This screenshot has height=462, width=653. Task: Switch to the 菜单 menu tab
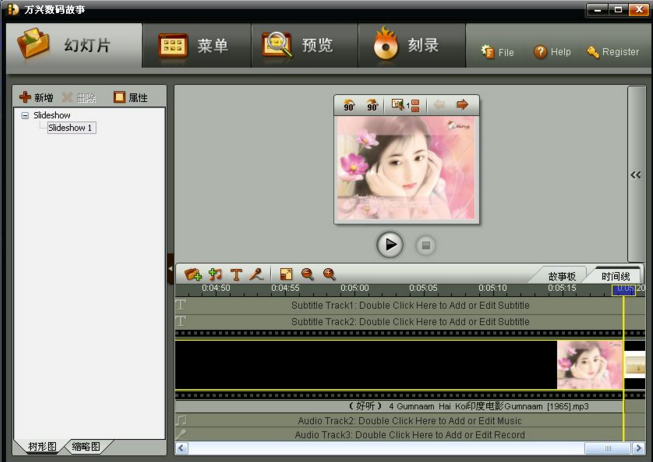click(197, 45)
